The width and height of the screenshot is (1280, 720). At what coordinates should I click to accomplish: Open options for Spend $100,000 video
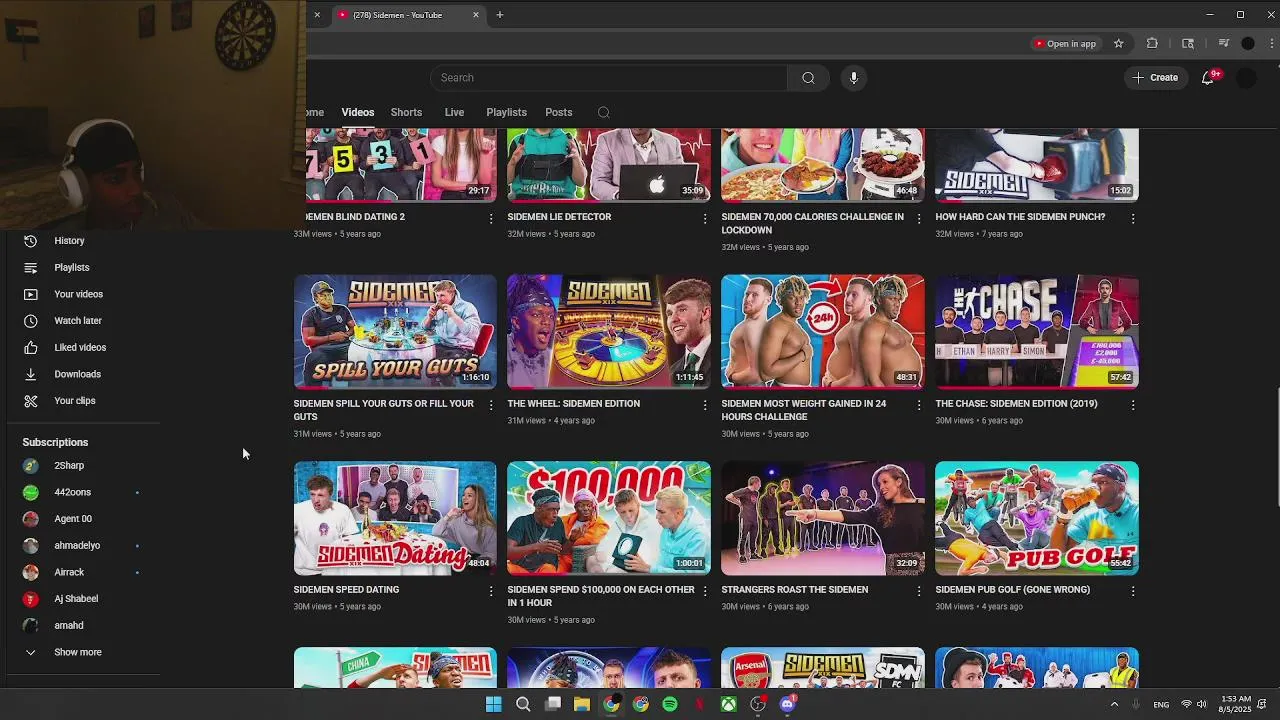704,591
